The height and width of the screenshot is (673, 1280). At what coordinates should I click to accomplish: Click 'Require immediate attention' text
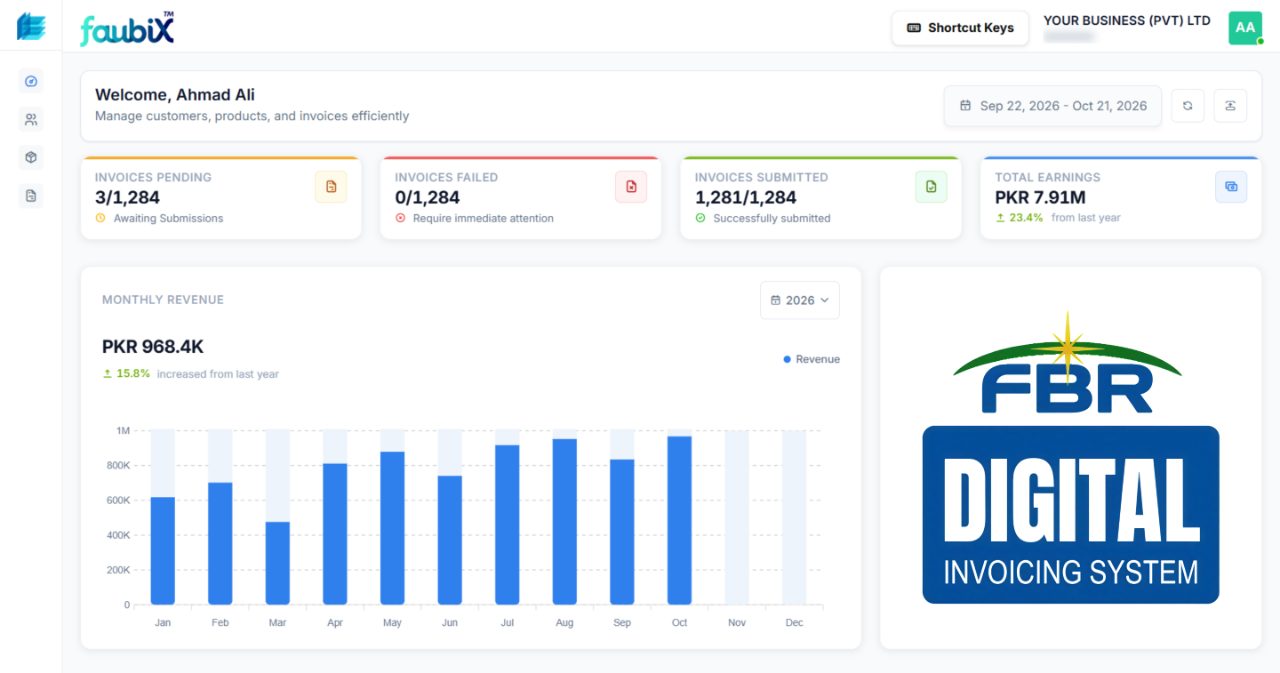tap(483, 218)
